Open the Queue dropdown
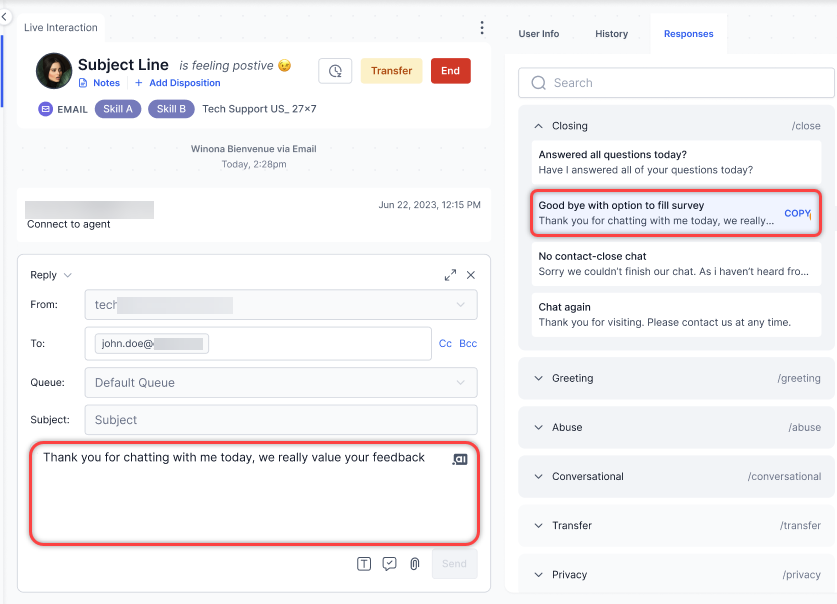 click(280, 382)
